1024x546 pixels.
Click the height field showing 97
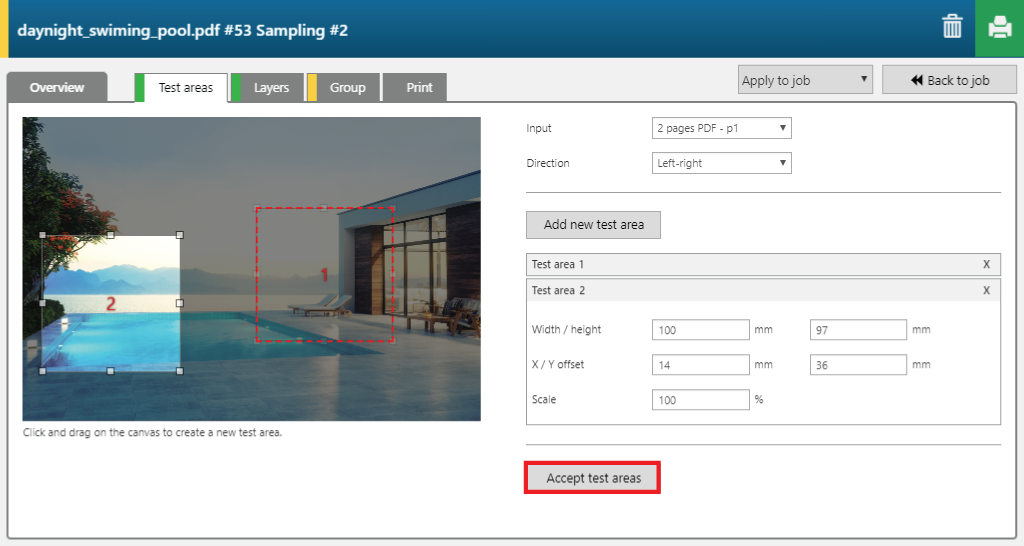pos(858,330)
